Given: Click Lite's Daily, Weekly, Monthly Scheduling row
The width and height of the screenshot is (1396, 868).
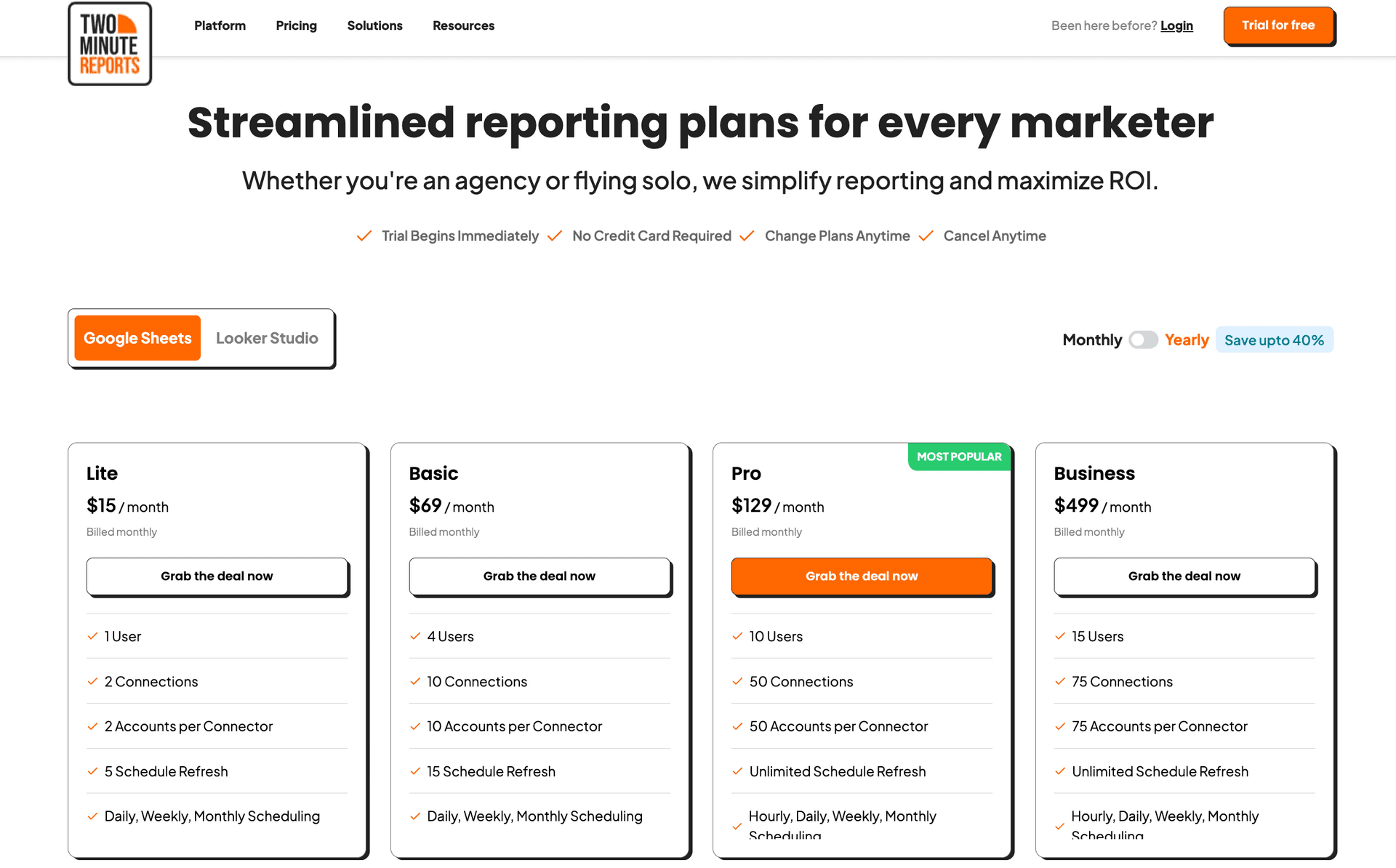Looking at the screenshot, I should click(x=217, y=816).
